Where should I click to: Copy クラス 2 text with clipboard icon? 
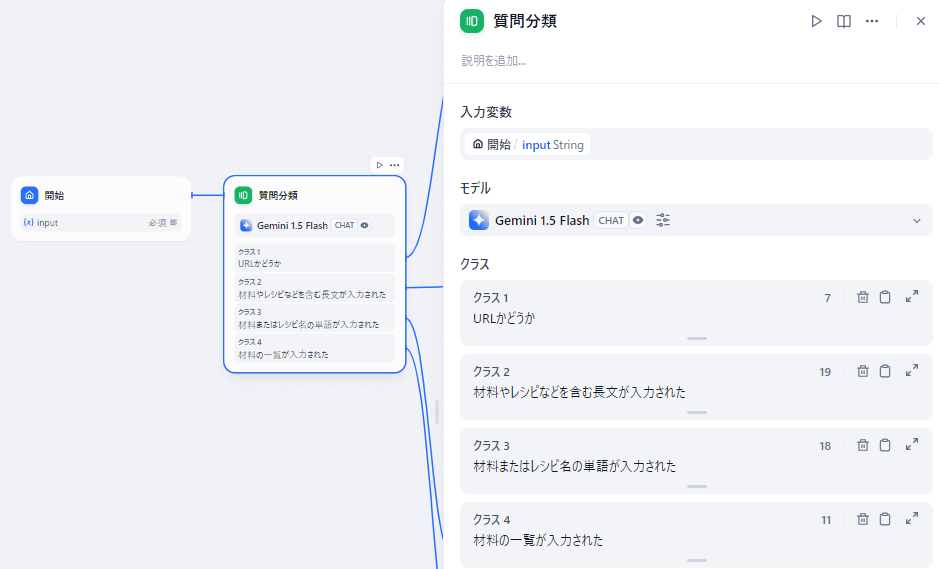pyautogui.click(x=885, y=371)
